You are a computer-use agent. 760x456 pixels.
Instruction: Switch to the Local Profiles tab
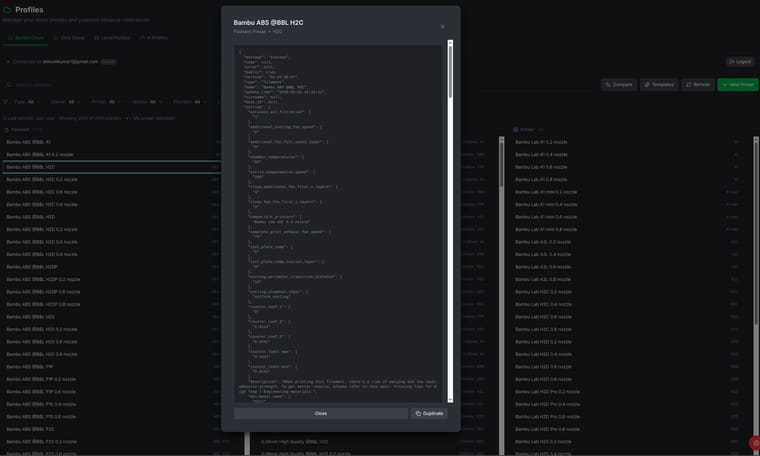(x=112, y=38)
